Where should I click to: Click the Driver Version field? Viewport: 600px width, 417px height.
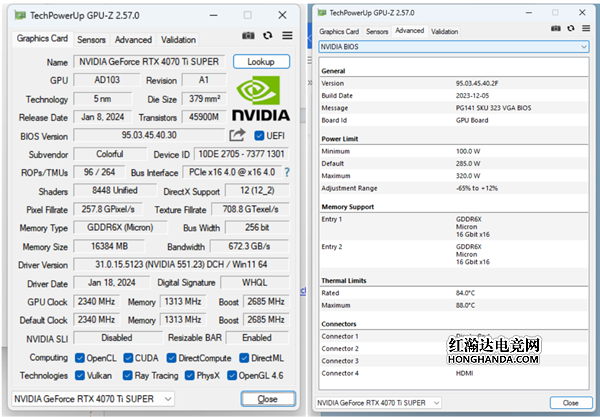181,264
